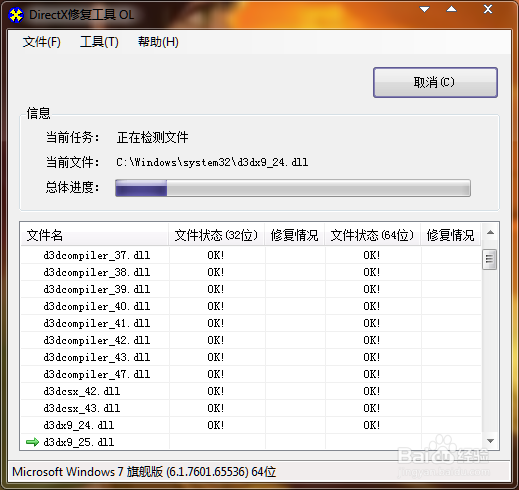Viewport: 519px width, 490px height.
Task: Open the 帮助(H) menu
Action: click(158, 42)
